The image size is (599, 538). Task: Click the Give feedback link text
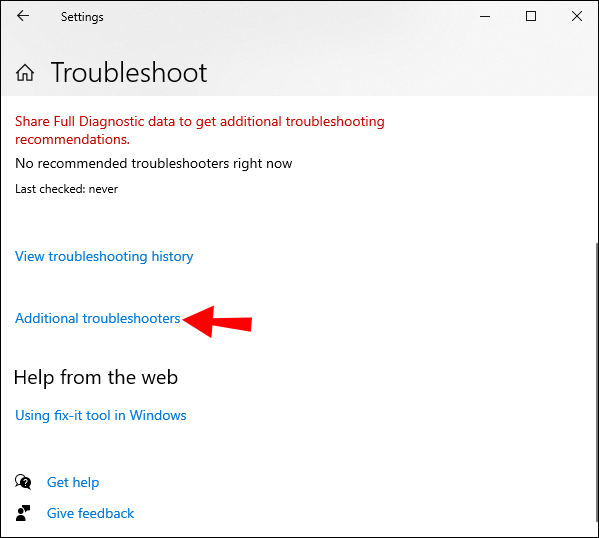pyautogui.click(x=90, y=513)
